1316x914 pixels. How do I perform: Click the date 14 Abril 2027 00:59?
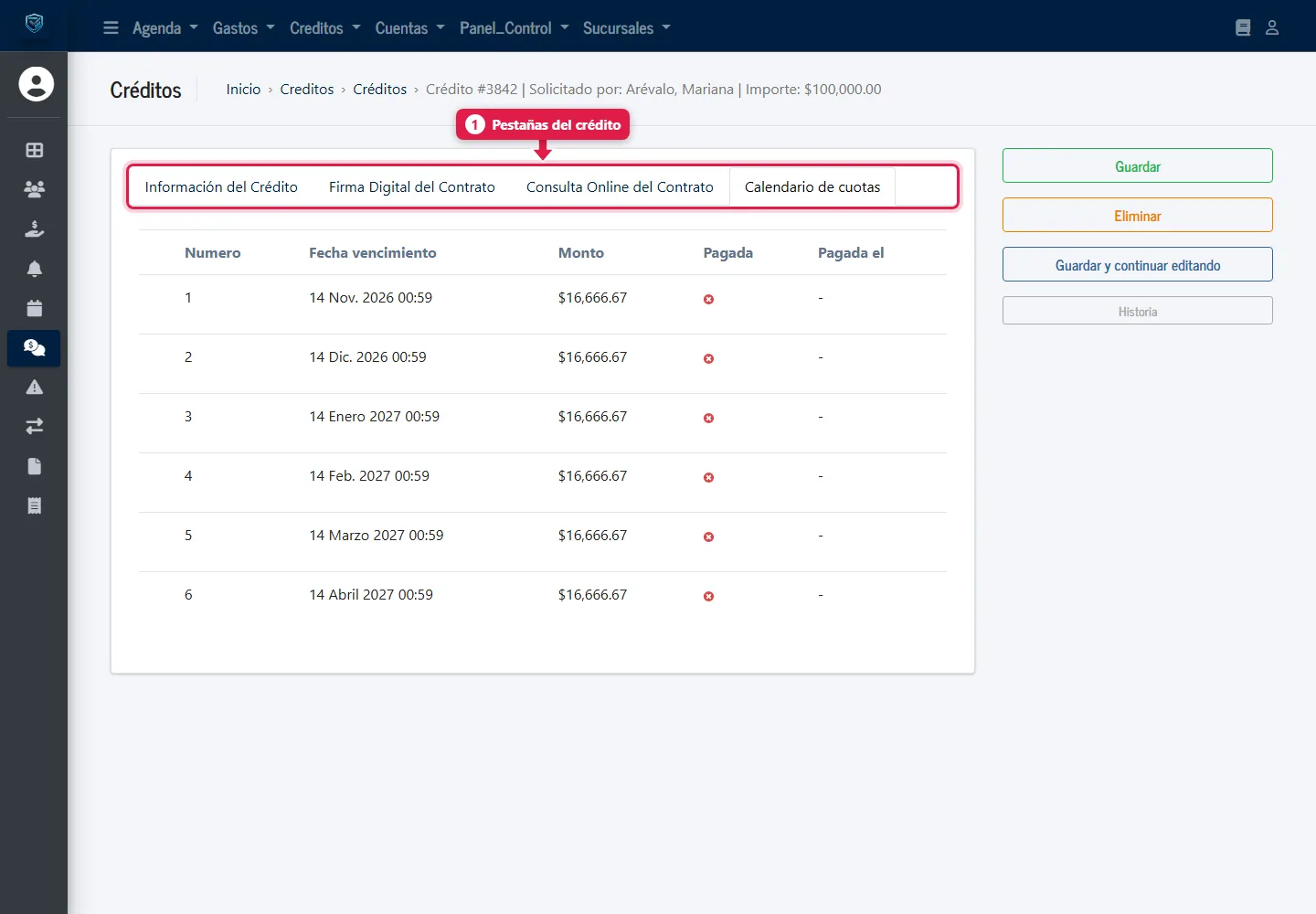click(371, 594)
